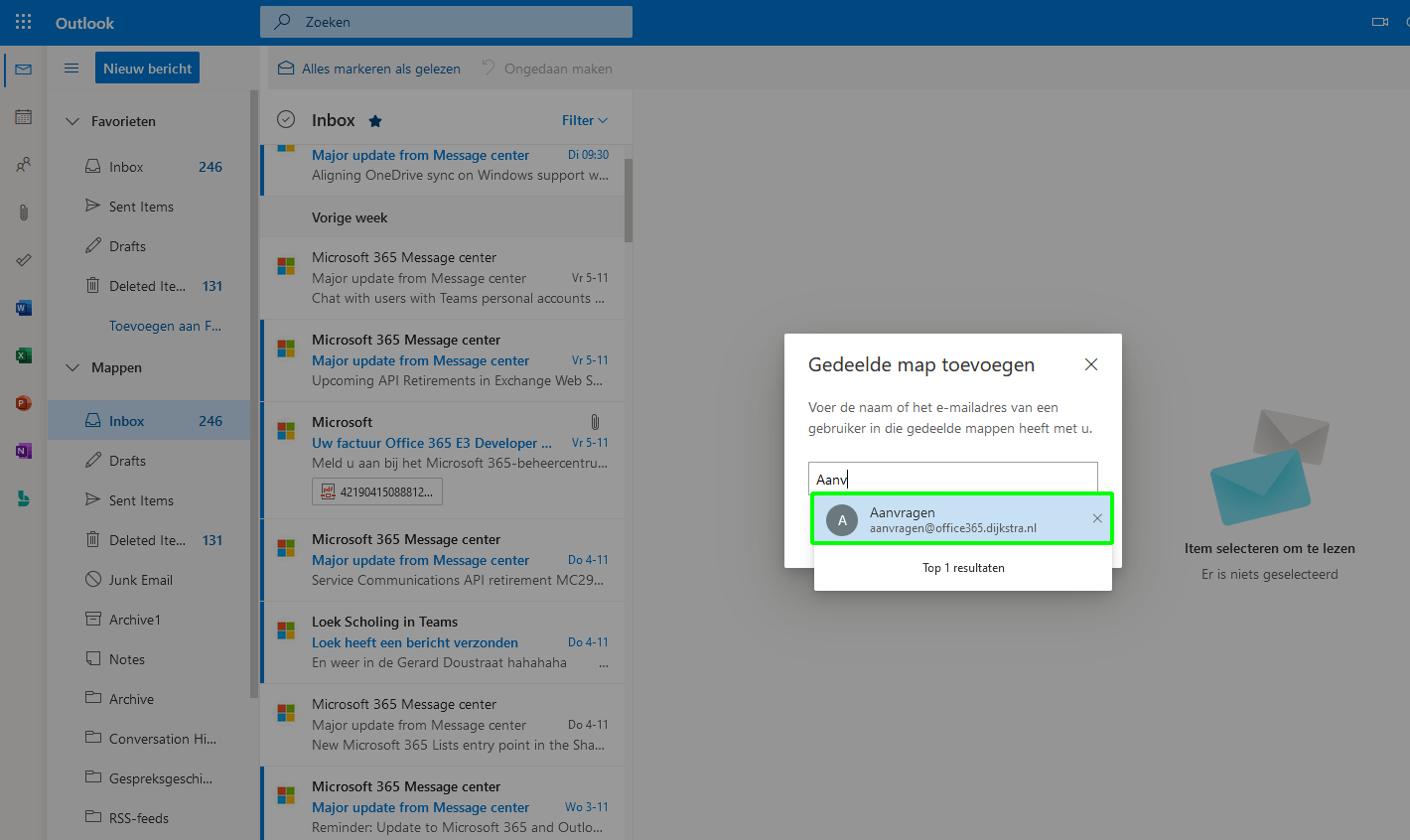Open To Do checkmark icon in rail
Image resolution: width=1410 pixels, height=840 pixels.
[x=24, y=260]
